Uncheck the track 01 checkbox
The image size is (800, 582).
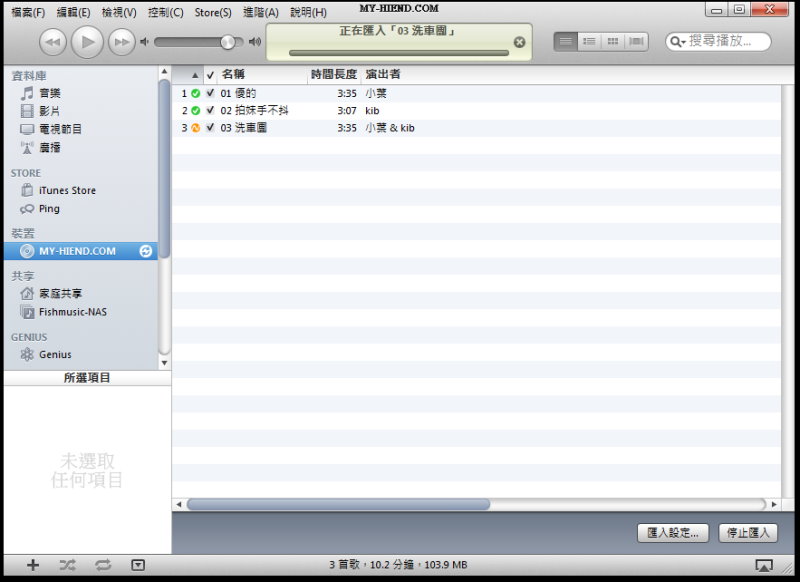(210, 93)
